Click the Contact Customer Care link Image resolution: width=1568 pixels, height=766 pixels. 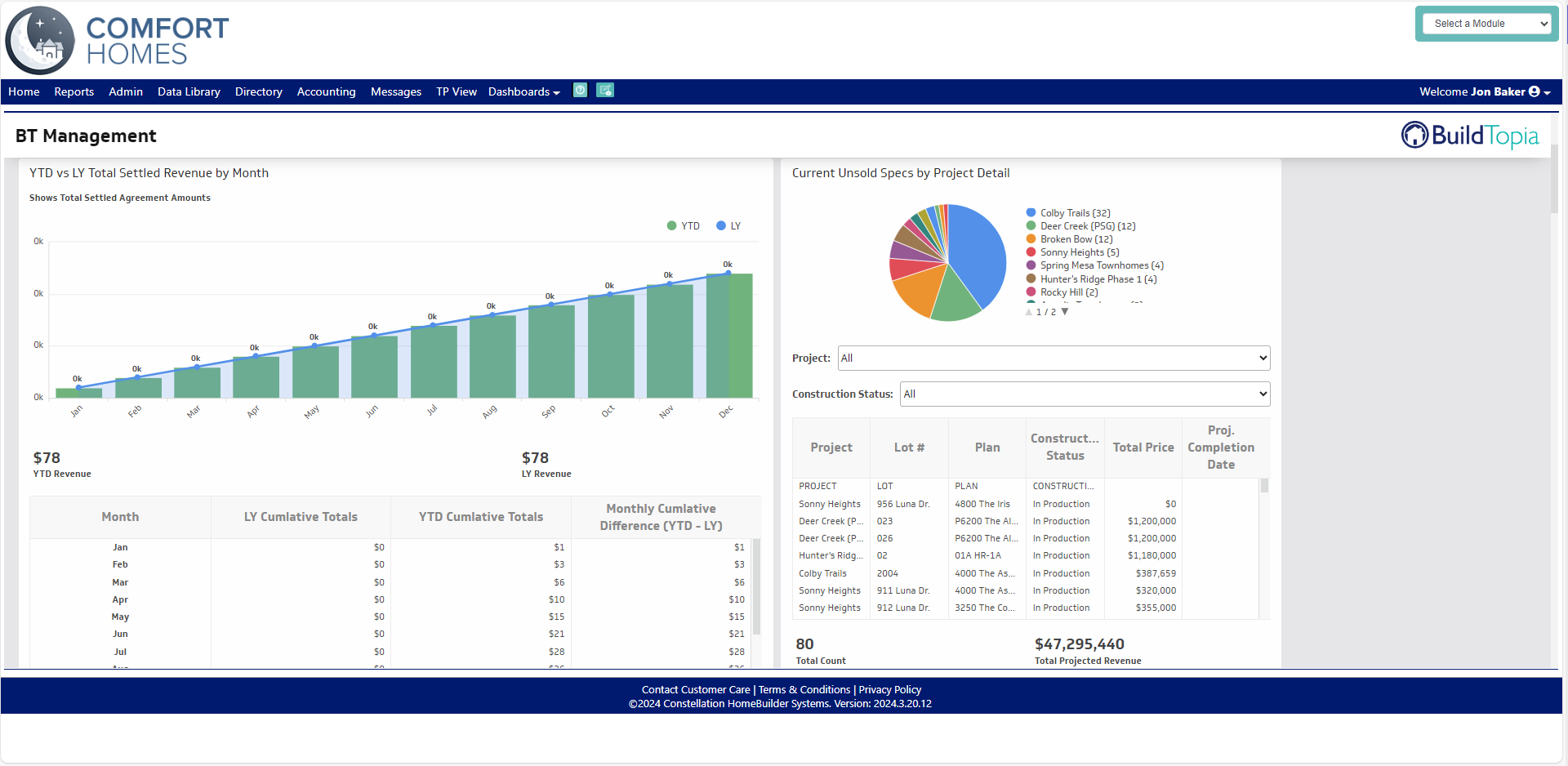pyautogui.click(x=696, y=689)
